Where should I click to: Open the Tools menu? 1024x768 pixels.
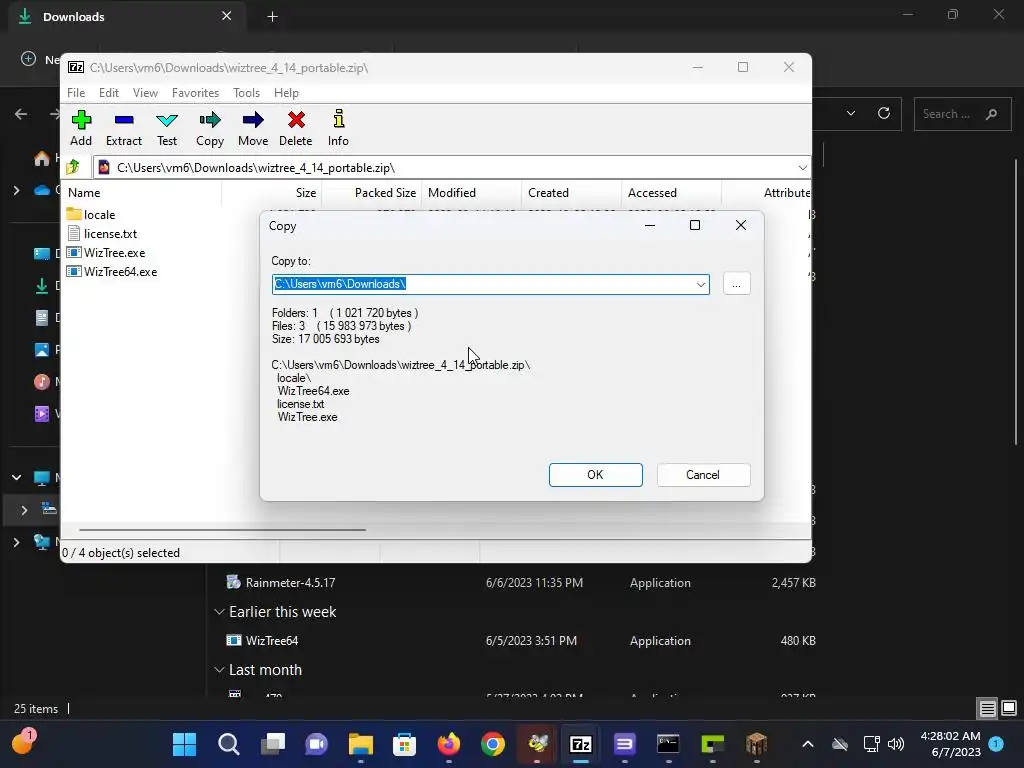click(246, 93)
